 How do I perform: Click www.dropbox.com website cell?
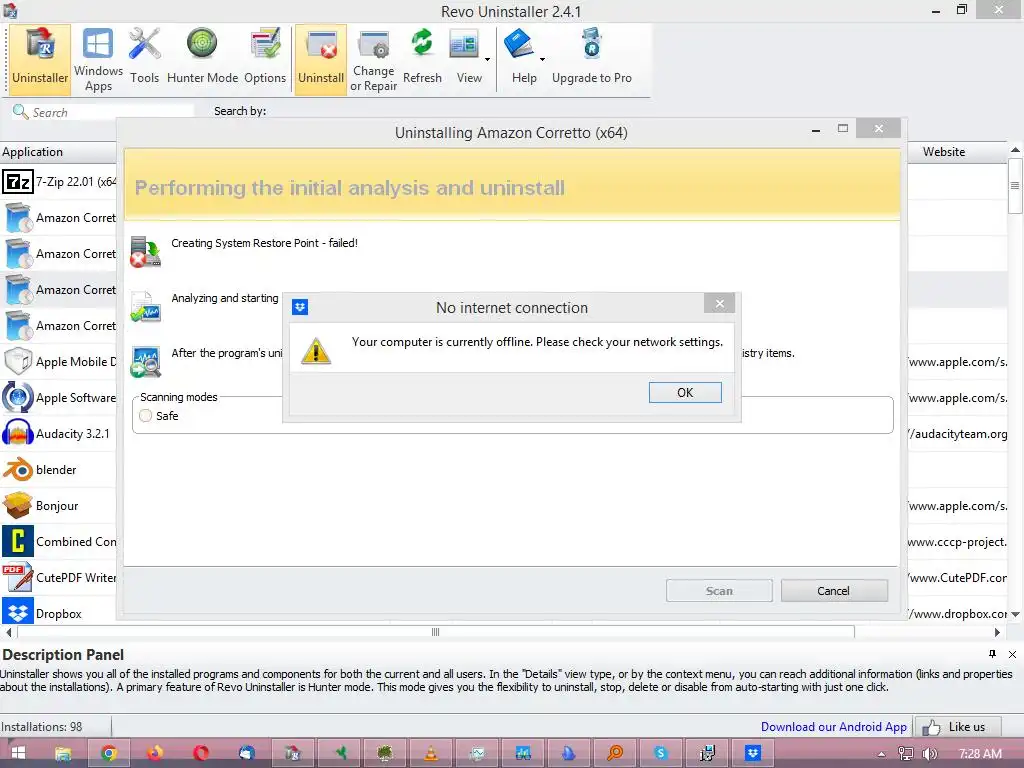[x=957, y=613]
